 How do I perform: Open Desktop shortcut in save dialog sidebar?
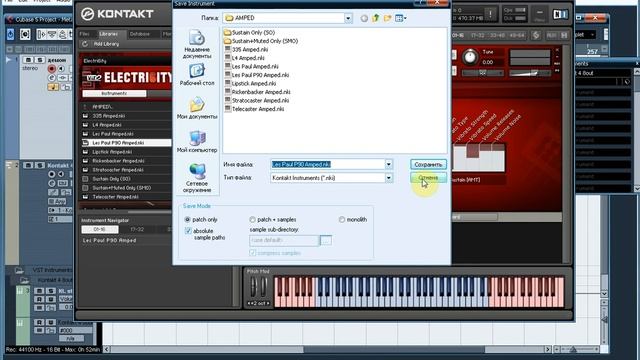(x=197, y=75)
